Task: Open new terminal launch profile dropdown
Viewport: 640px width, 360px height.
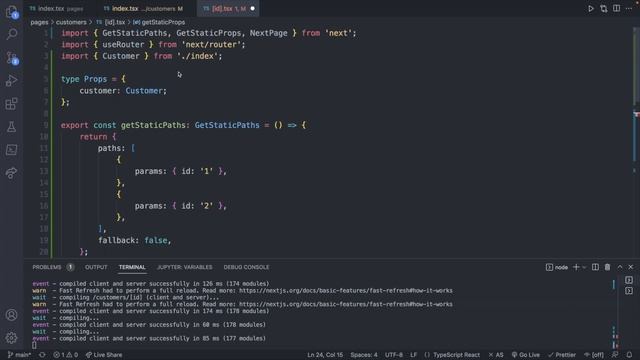Action: tap(584, 267)
